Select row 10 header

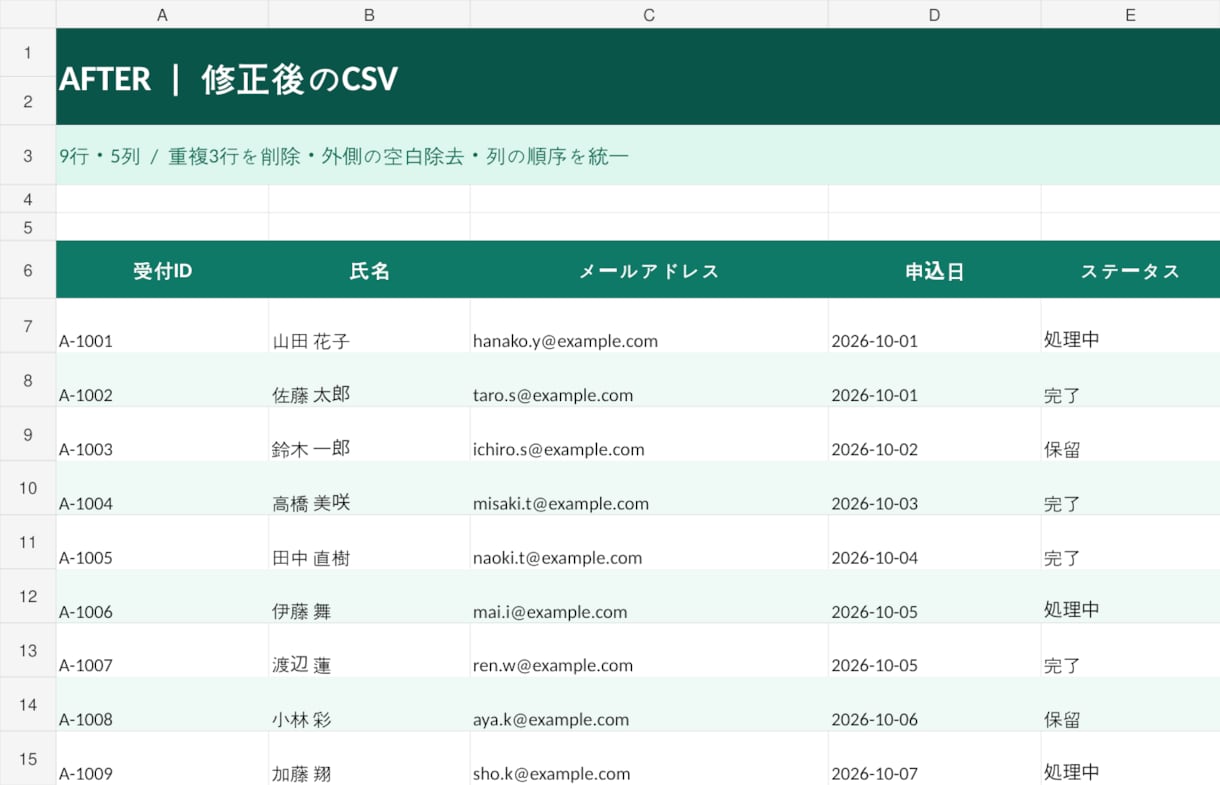pyautogui.click(x=28, y=488)
